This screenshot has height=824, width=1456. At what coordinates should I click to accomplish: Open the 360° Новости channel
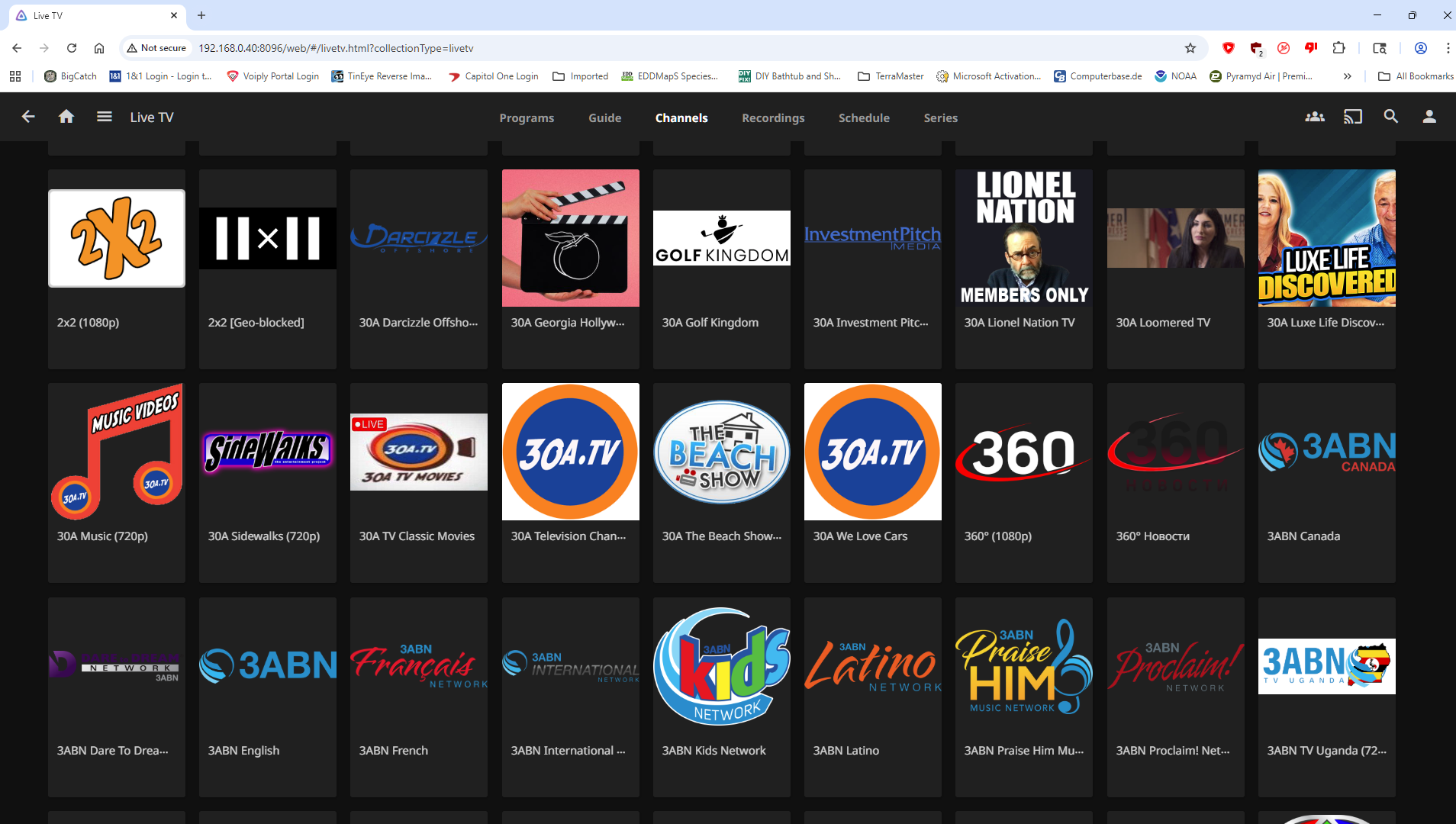point(1176,482)
